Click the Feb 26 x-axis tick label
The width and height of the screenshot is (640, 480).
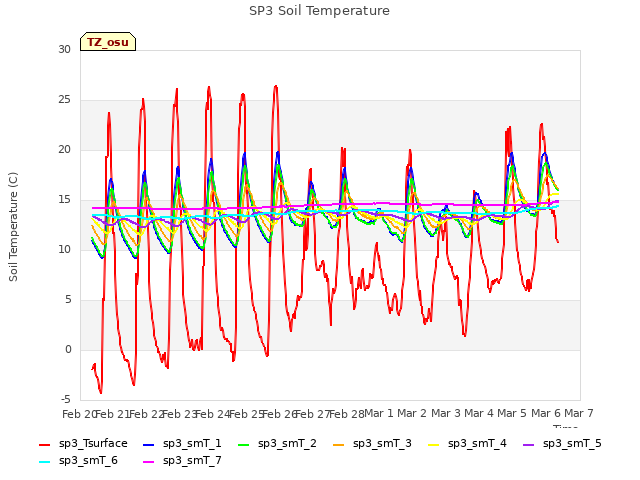[x=279, y=414]
